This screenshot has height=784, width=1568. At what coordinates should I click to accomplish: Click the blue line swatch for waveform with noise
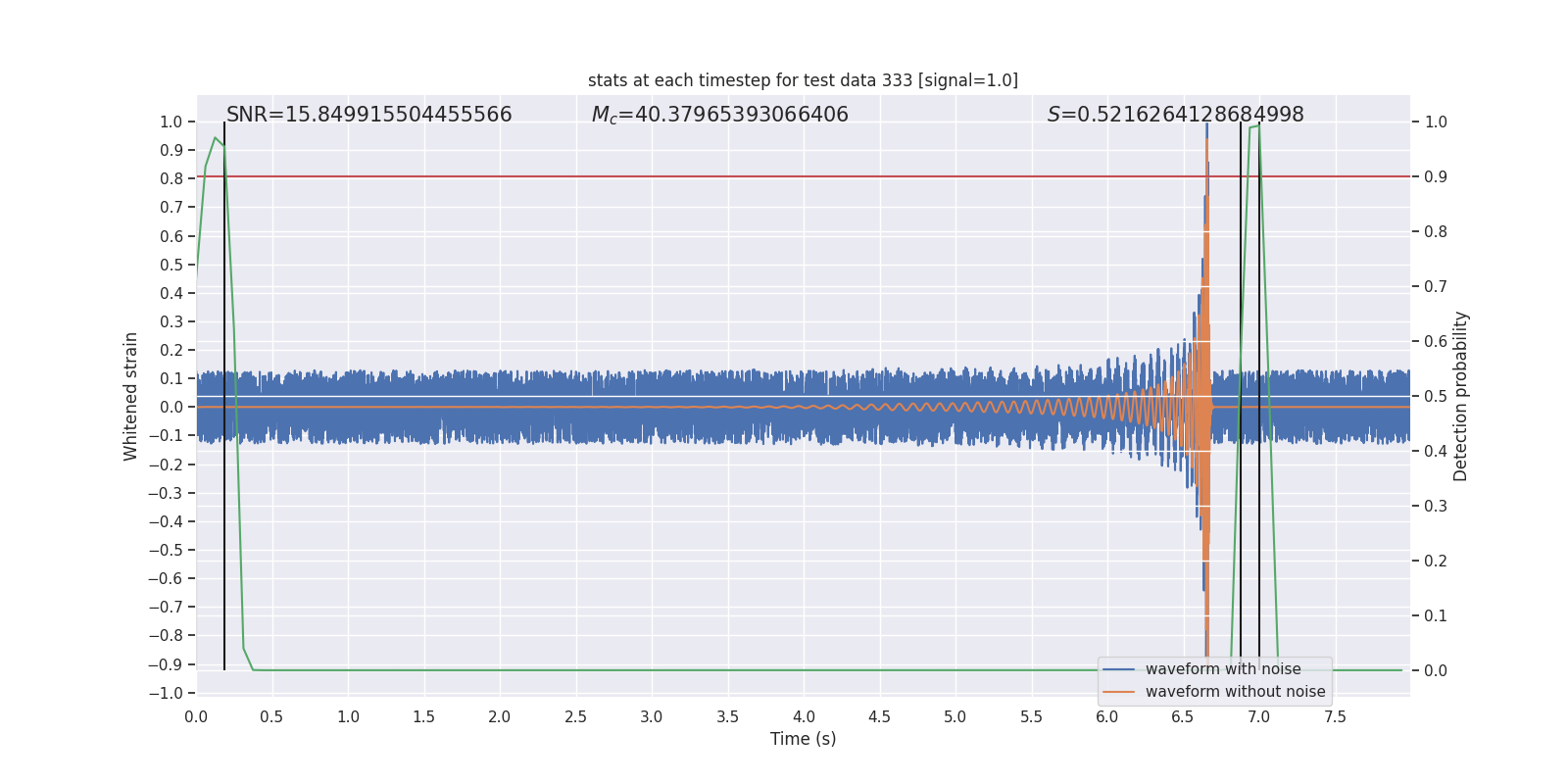[x=1119, y=669]
